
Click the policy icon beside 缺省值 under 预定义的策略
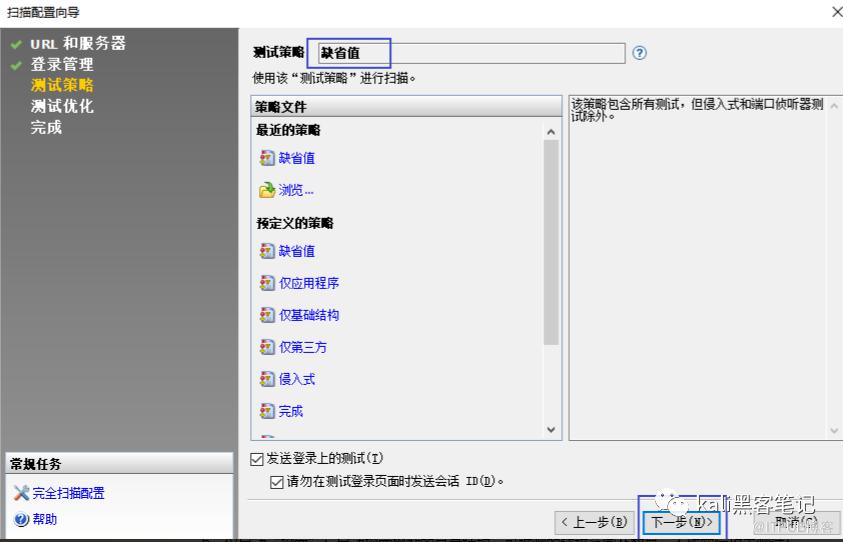pyautogui.click(x=267, y=251)
